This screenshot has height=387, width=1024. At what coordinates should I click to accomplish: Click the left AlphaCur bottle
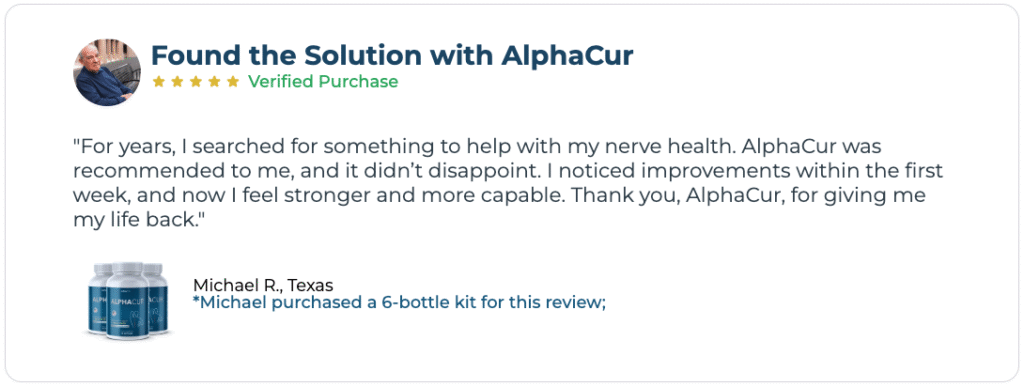pos(98,298)
